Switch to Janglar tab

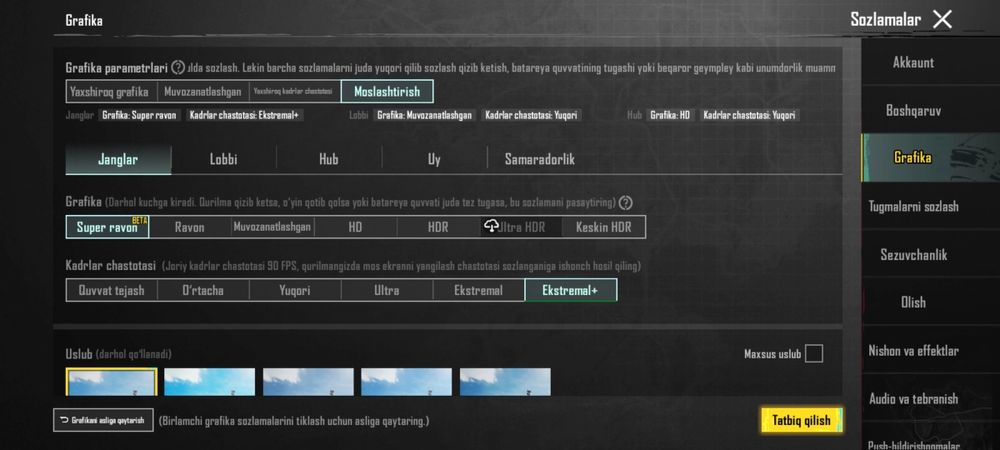(118, 159)
